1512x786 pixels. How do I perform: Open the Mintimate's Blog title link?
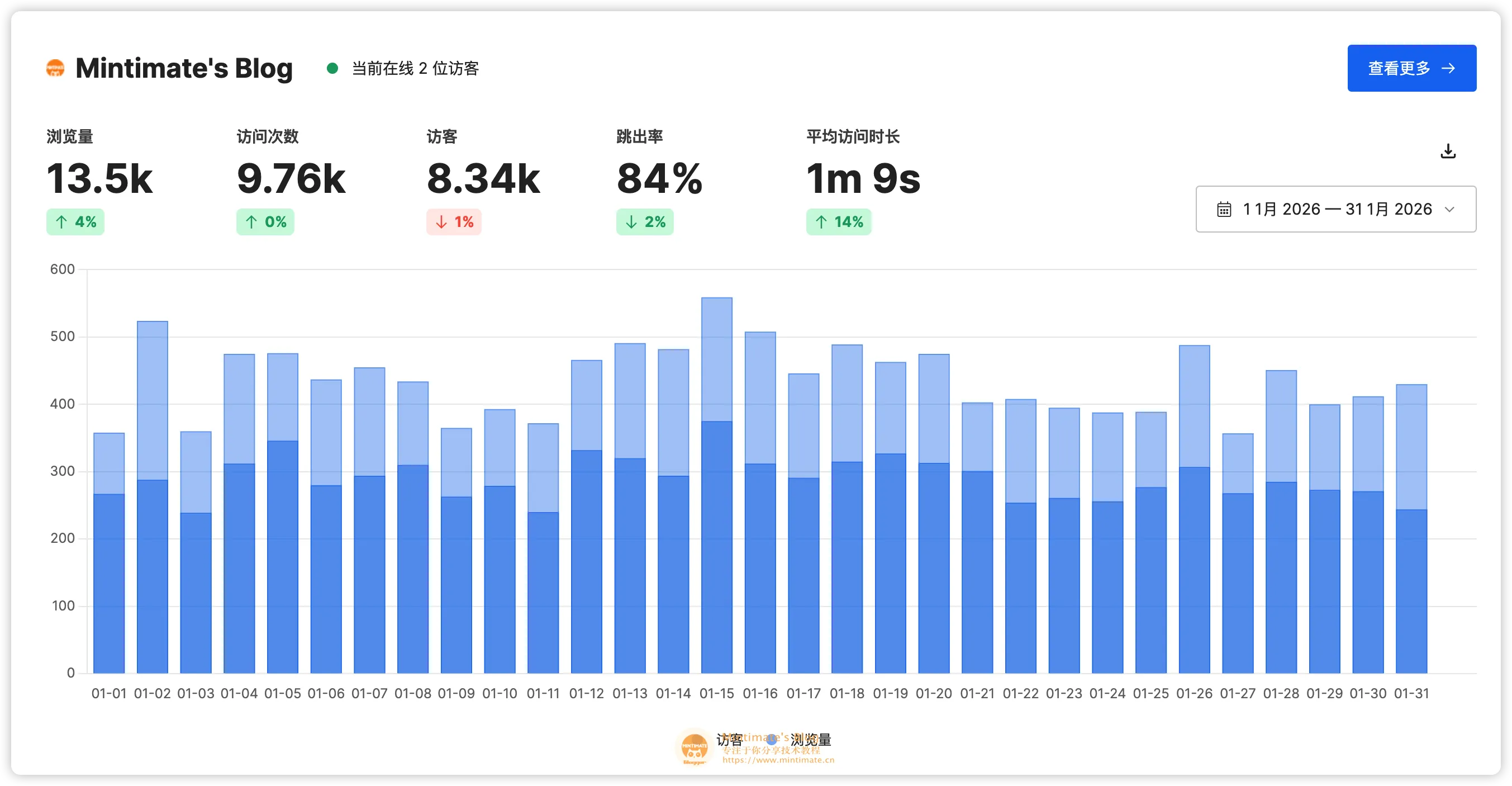[184, 68]
